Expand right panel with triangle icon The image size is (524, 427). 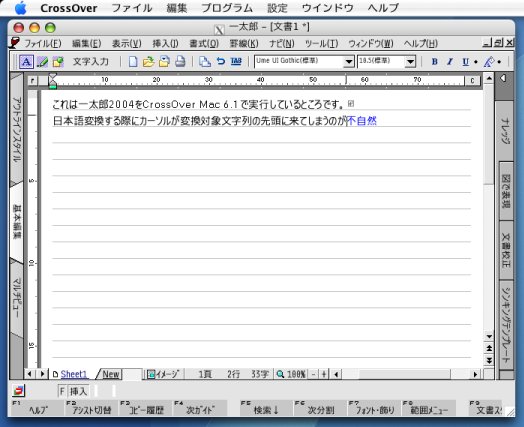pos(503,79)
